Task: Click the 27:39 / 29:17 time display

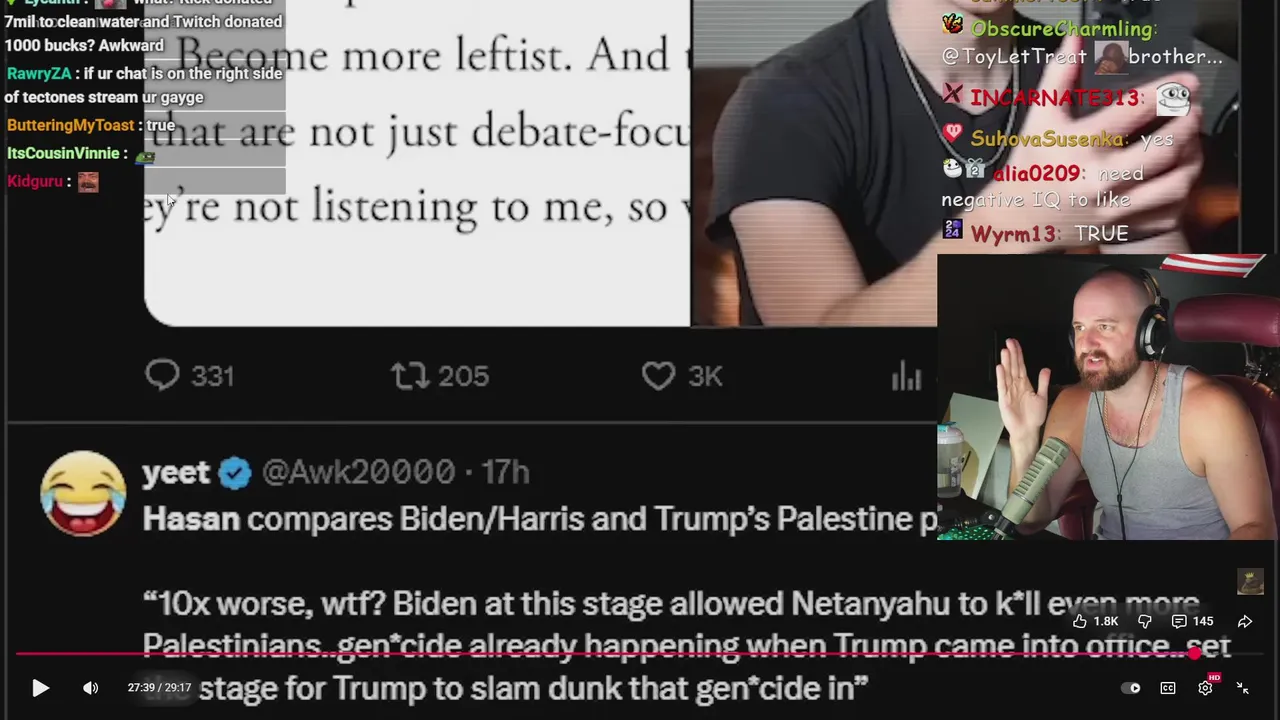Action: point(159,688)
